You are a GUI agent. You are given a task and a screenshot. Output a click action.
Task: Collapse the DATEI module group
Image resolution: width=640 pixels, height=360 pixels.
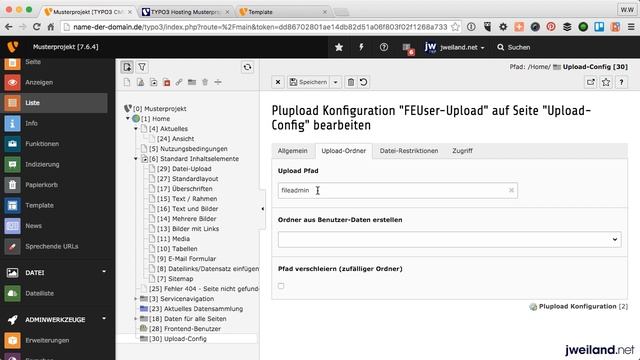click(104, 272)
